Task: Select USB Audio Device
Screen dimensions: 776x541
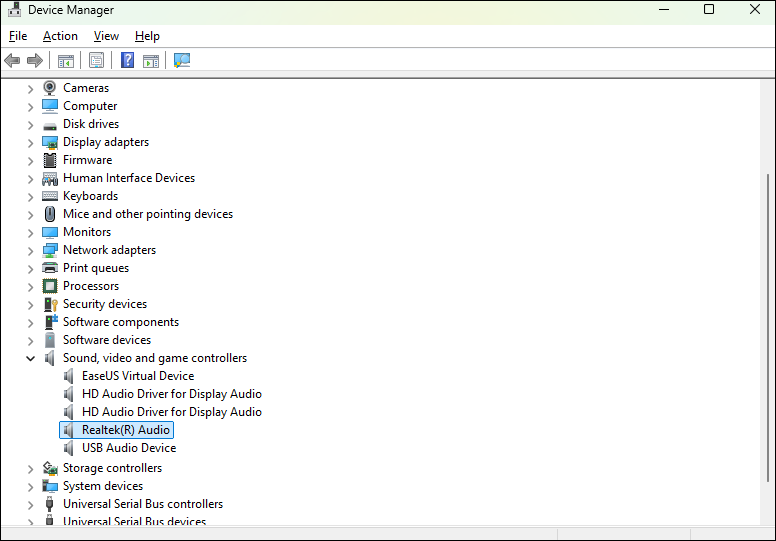Action: pyautogui.click(x=129, y=447)
